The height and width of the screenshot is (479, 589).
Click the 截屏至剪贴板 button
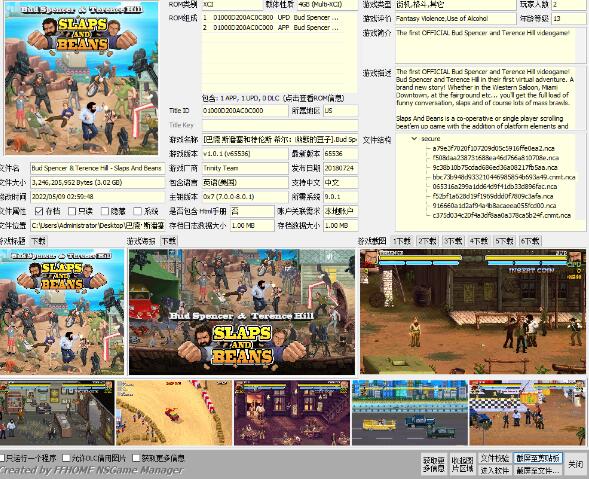[538, 458]
